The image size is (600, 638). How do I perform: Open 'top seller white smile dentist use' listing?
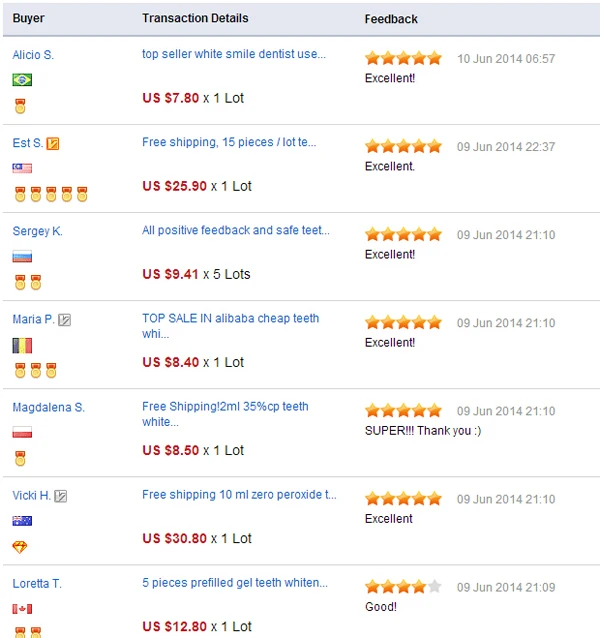(x=234, y=54)
